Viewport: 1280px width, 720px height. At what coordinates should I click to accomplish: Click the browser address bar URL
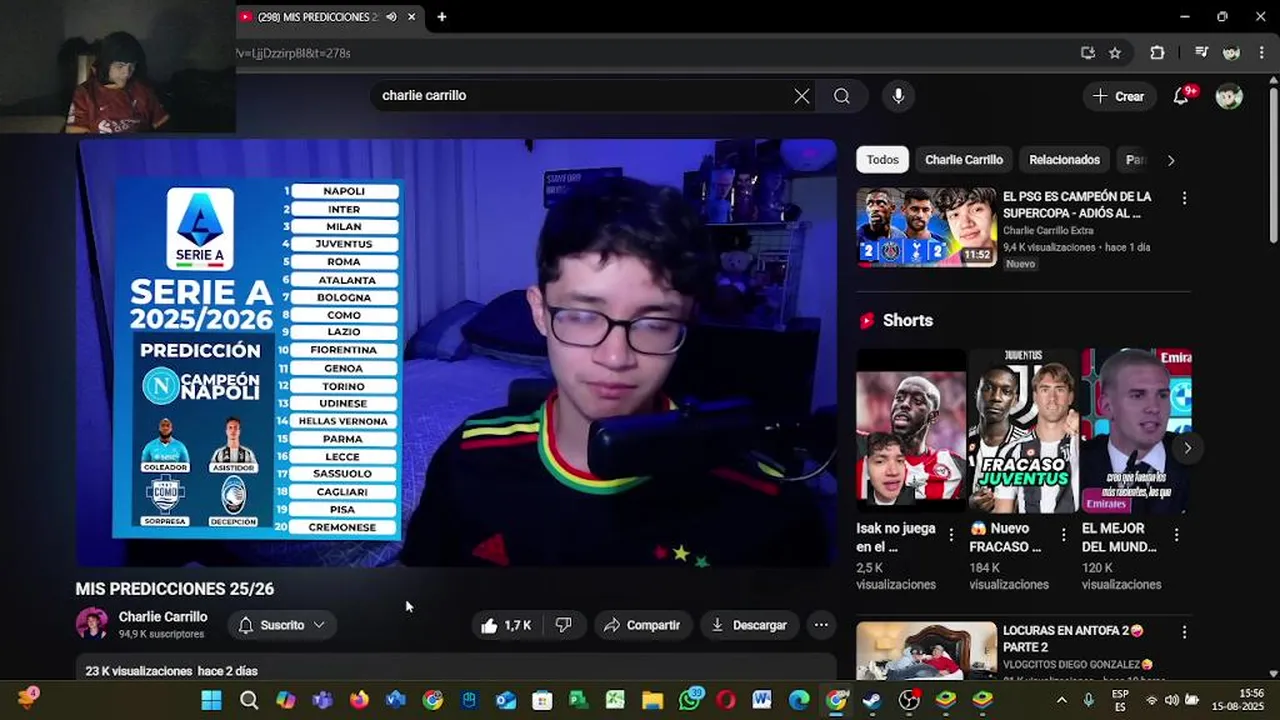294,53
